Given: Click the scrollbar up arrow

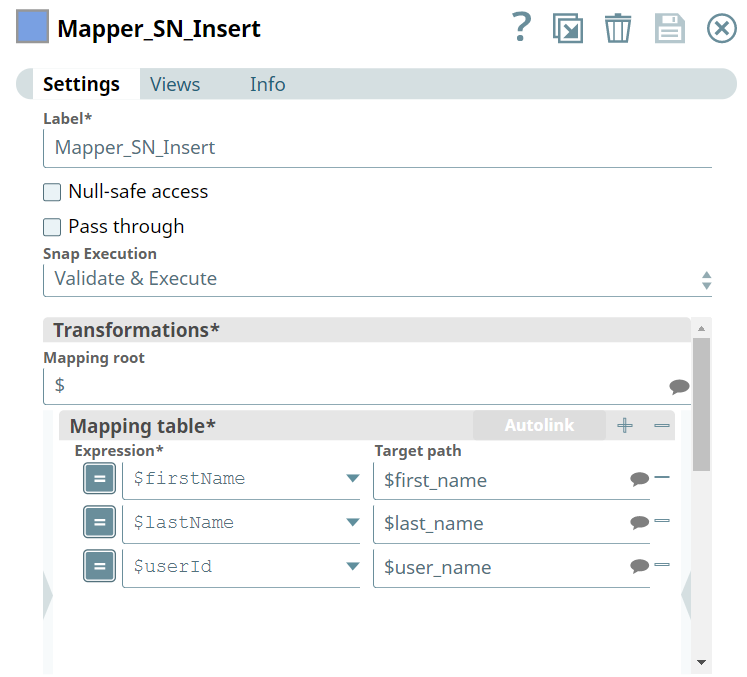Looking at the screenshot, I should coord(701,329).
